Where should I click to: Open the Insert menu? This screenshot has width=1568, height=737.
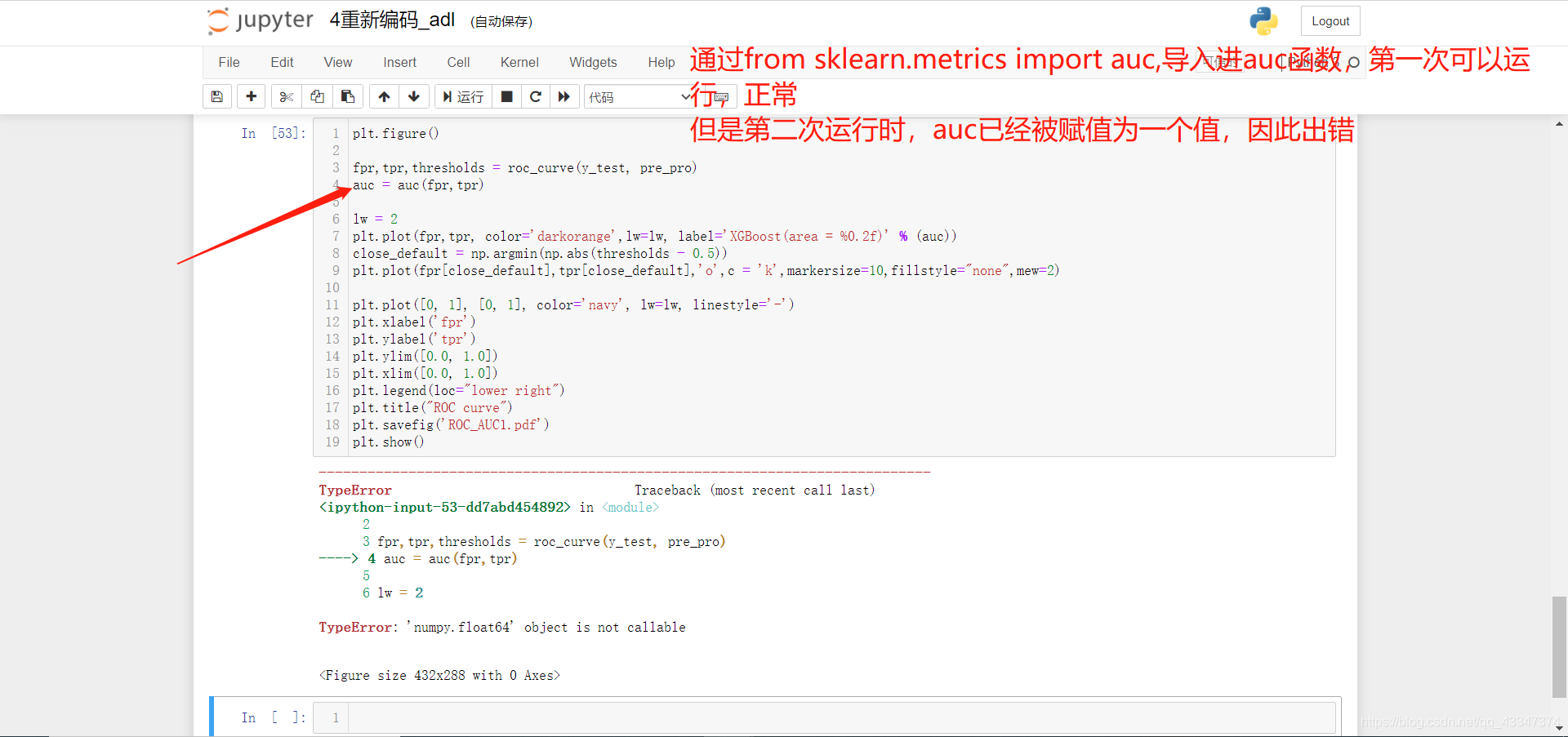(x=399, y=62)
